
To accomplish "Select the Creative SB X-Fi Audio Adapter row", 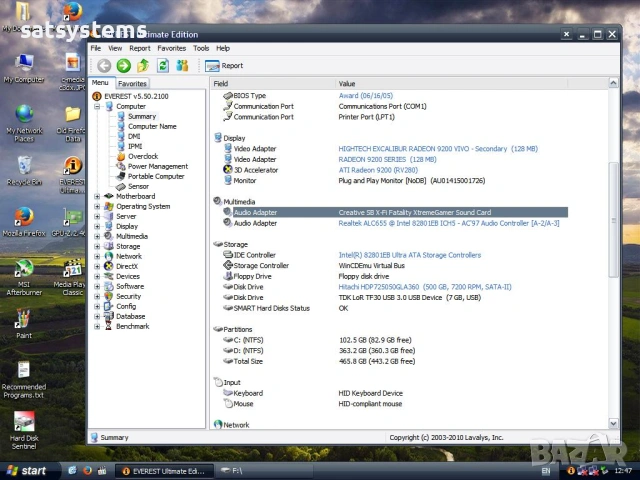I will [395, 212].
